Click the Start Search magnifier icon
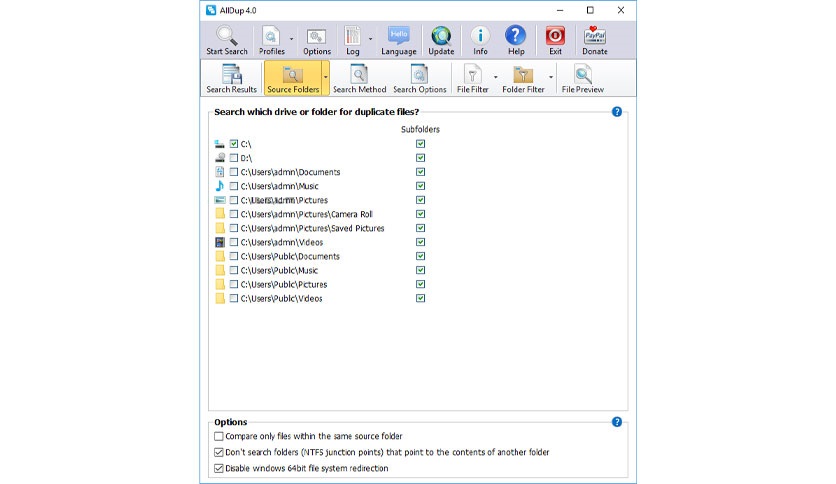The width and height of the screenshot is (836, 484). pos(227,37)
